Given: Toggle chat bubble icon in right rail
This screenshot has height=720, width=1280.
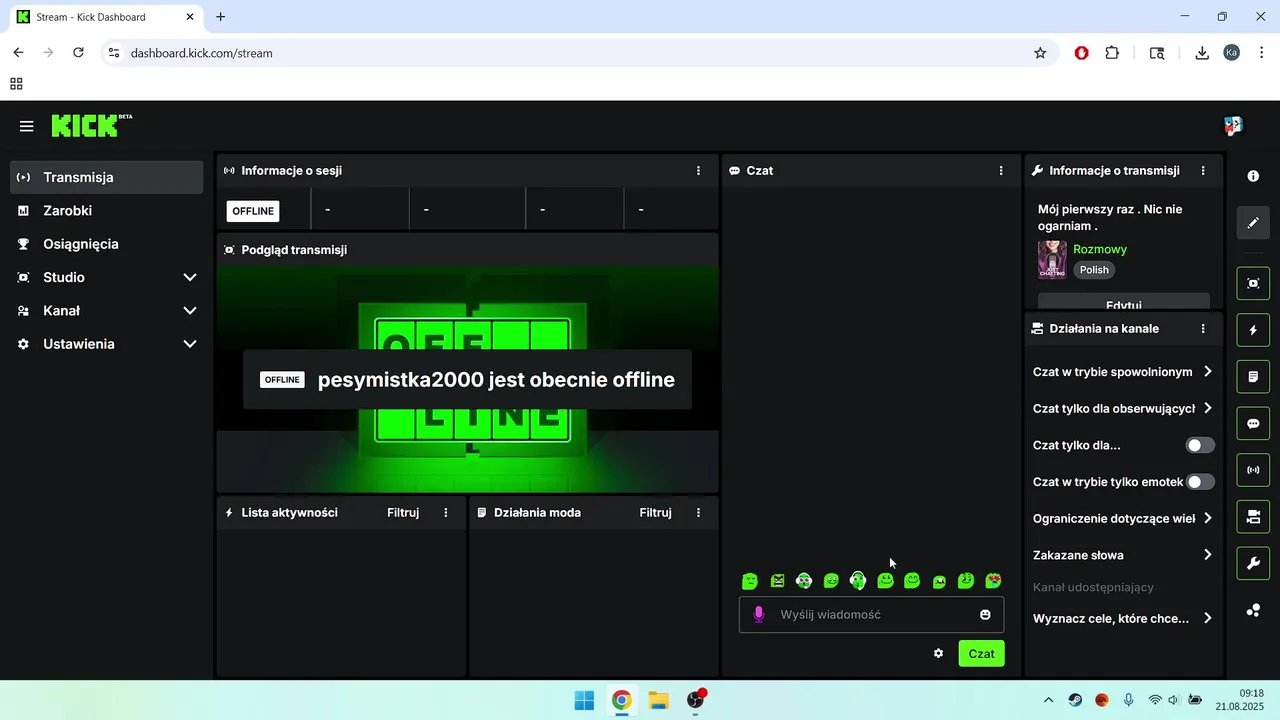Looking at the screenshot, I should pyautogui.click(x=1253, y=424).
